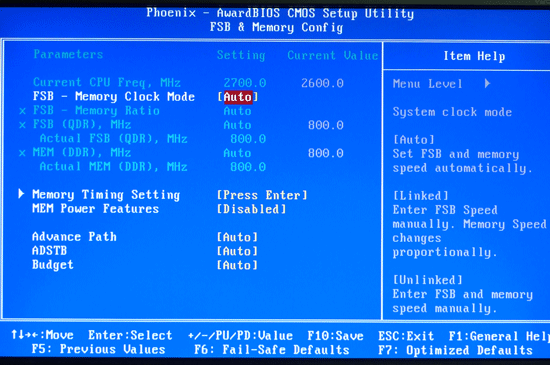Screen dimensions: 550x365
Task: Select the ADSTB parameter label
Action: point(49,251)
